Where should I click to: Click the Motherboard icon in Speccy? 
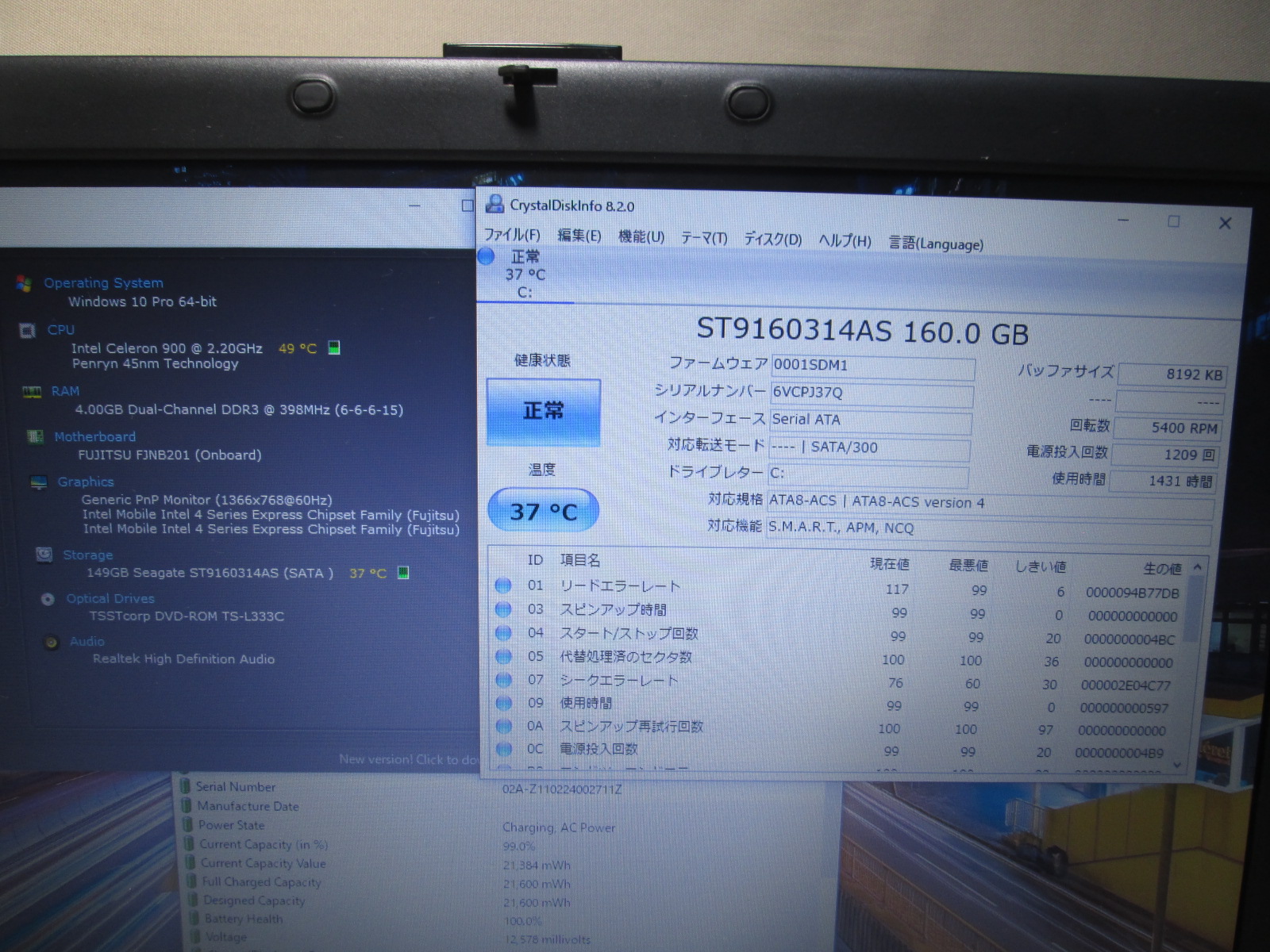tap(35, 436)
